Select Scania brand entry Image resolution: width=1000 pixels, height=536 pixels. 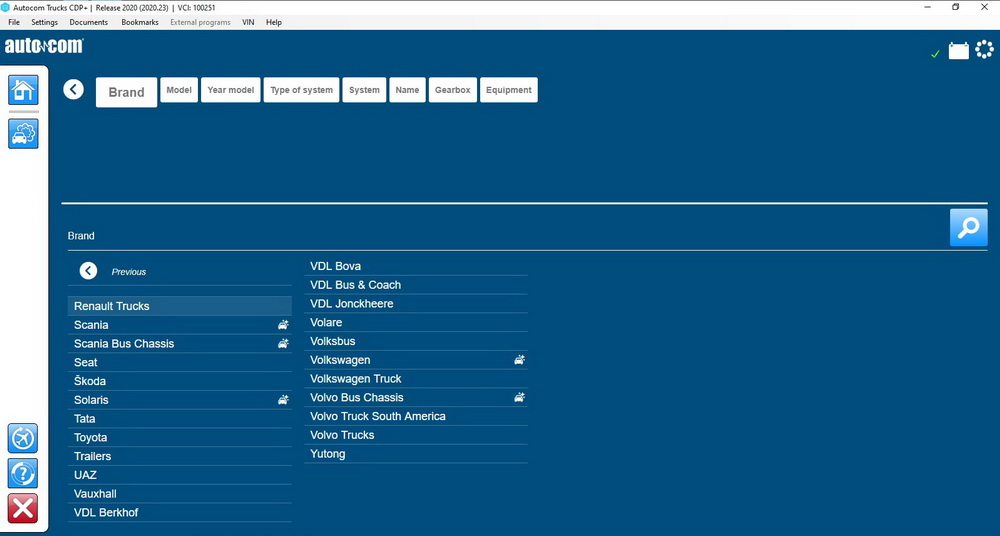[91, 325]
